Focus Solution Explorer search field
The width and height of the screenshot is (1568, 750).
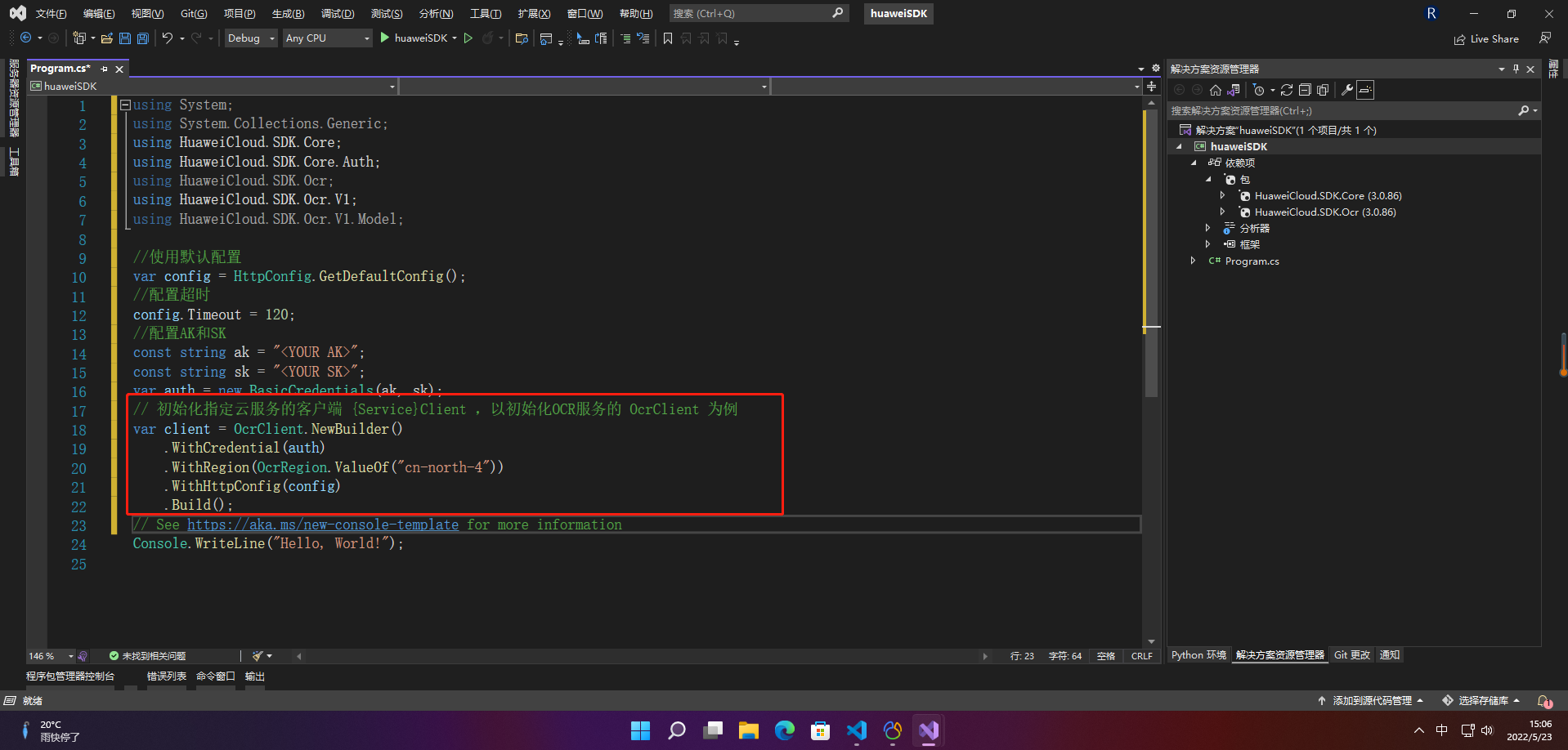(x=1343, y=110)
